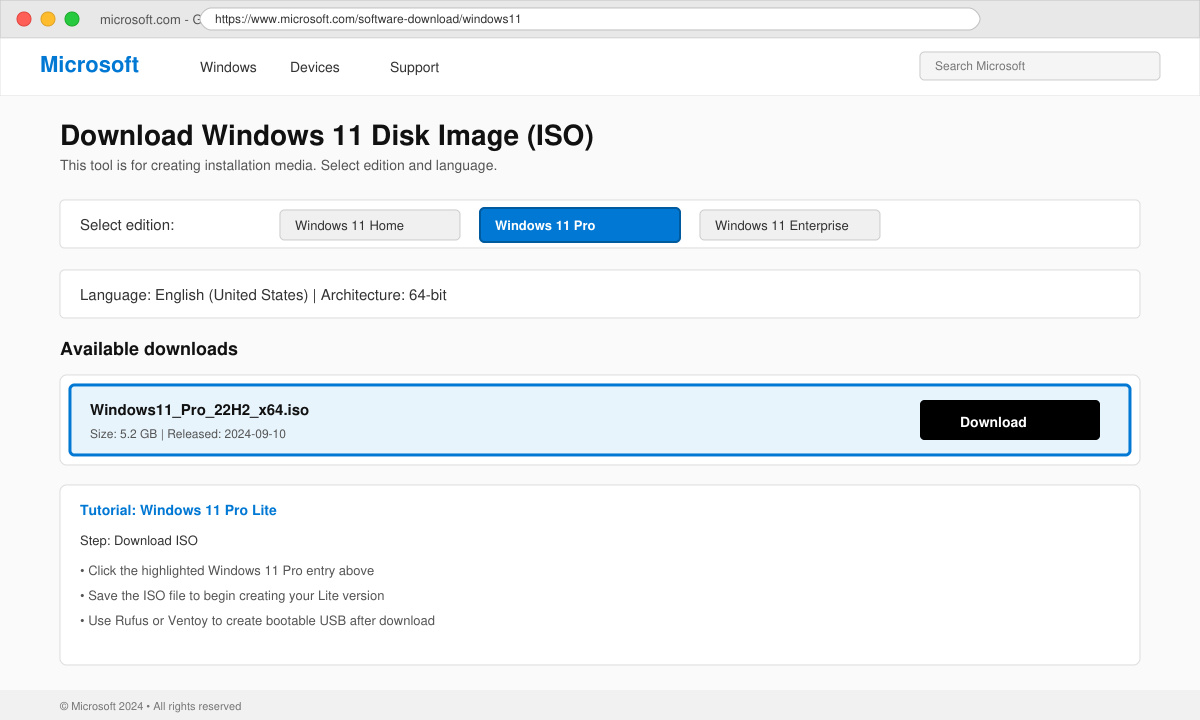Click the green maximize window button
Screen dimensions: 1200x720
(72, 19)
